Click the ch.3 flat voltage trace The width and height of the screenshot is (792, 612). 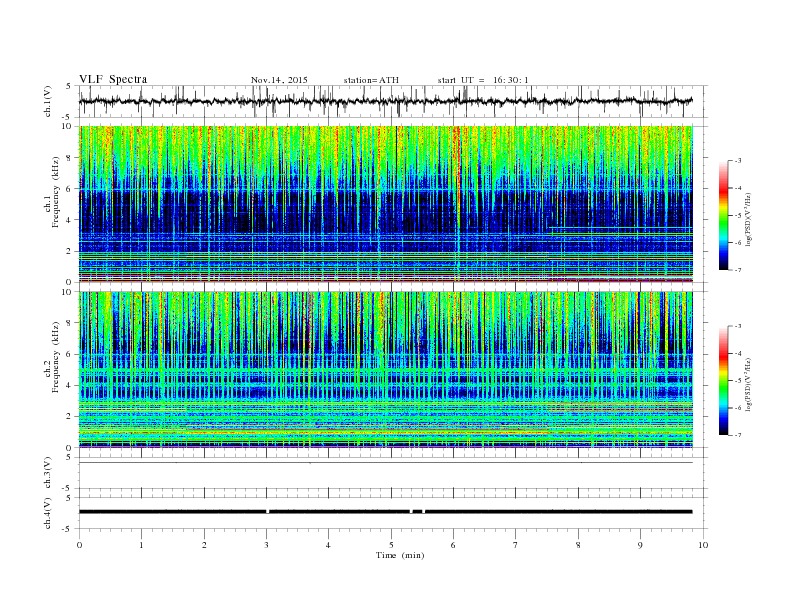pos(386,463)
